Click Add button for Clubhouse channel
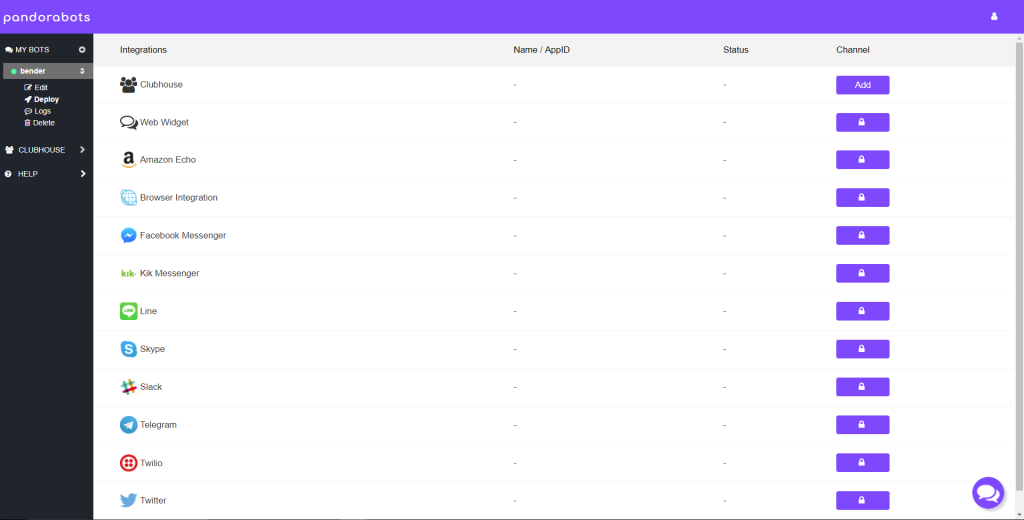This screenshot has width=1024, height=520. pyautogui.click(x=862, y=85)
